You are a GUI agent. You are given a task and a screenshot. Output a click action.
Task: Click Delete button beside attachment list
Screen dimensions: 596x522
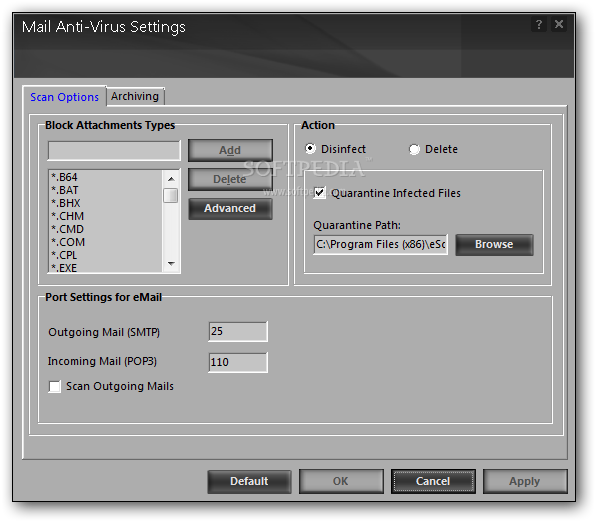coord(230,179)
